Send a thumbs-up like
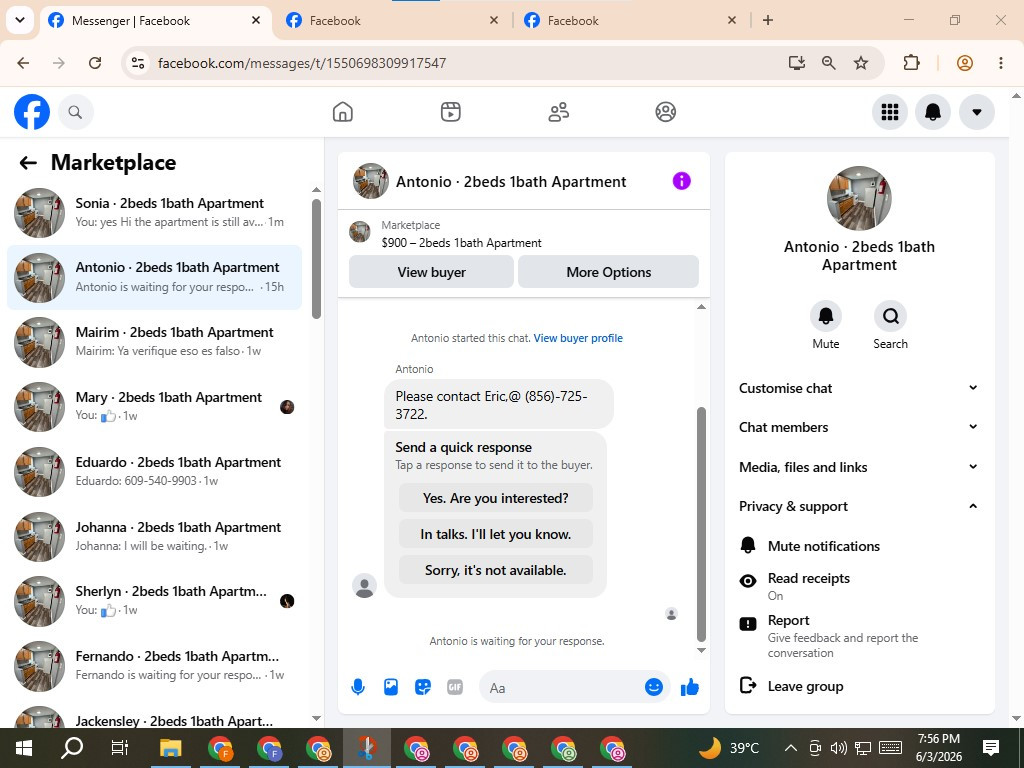This screenshot has height=768, width=1024. [690, 687]
